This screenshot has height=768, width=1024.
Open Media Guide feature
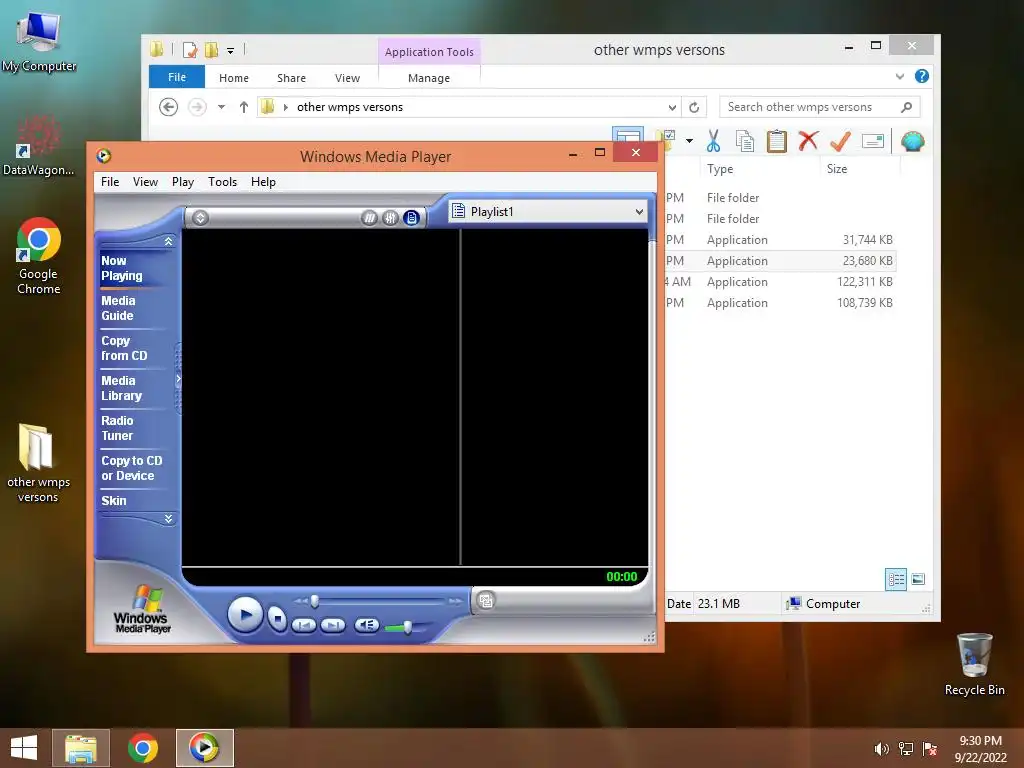[118, 308]
